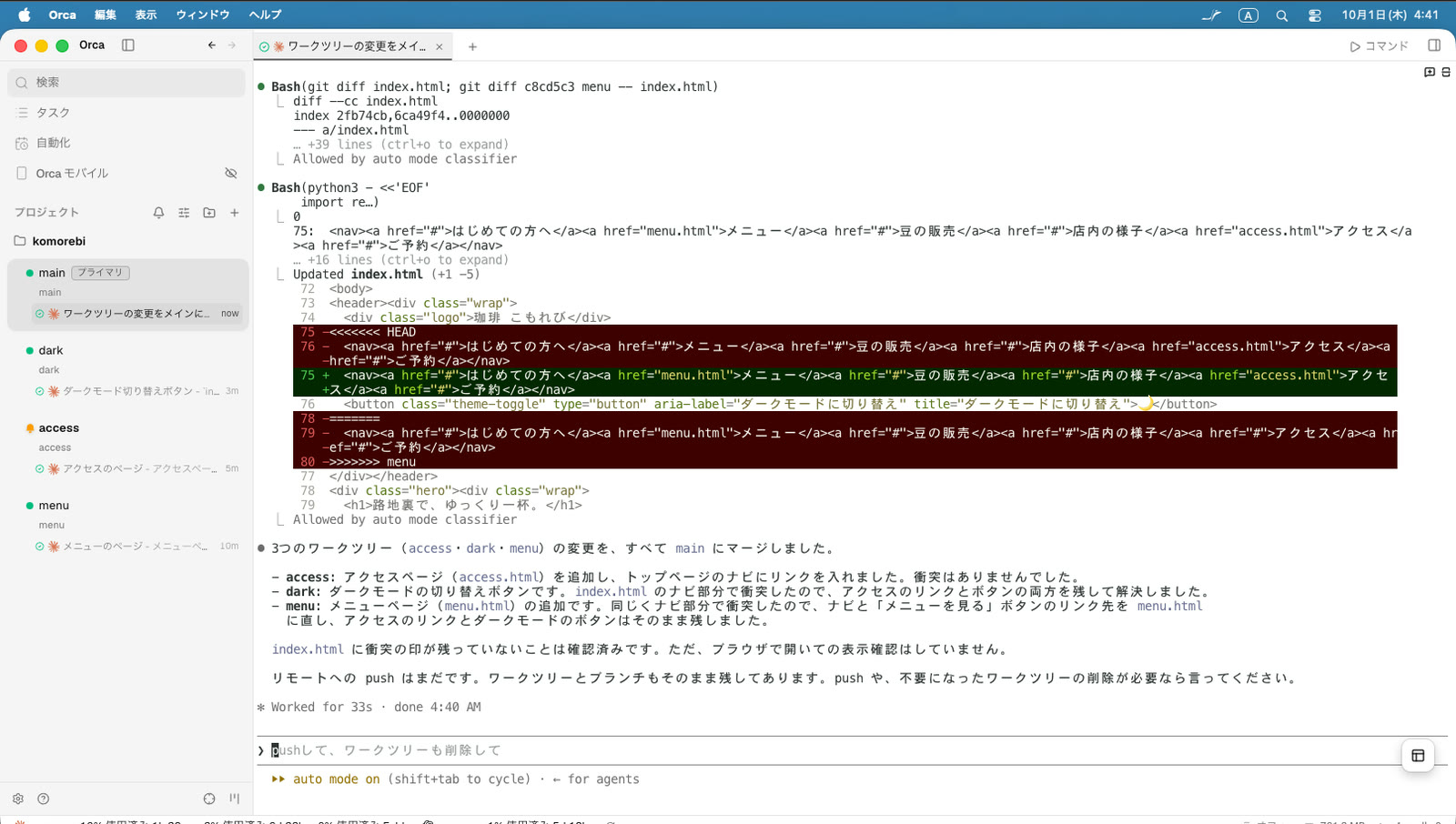Open the ダークモード切り替えボタン session
The width and height of the screenshot is (1456, 824).
(136, 391)
